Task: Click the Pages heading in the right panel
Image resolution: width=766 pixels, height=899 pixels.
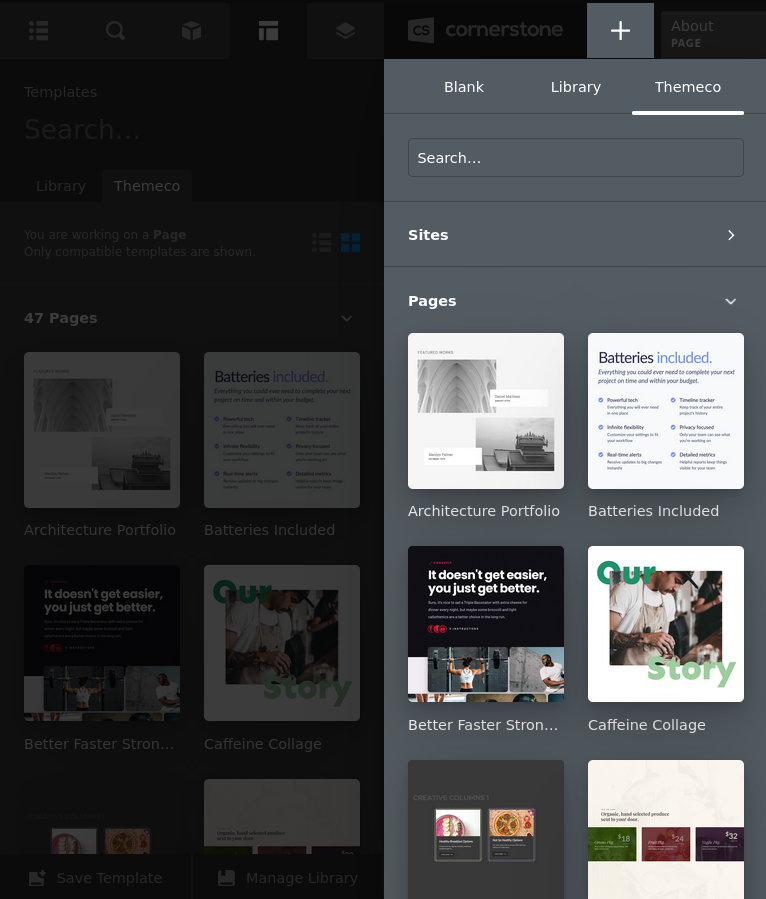Action: click(432, 301)
